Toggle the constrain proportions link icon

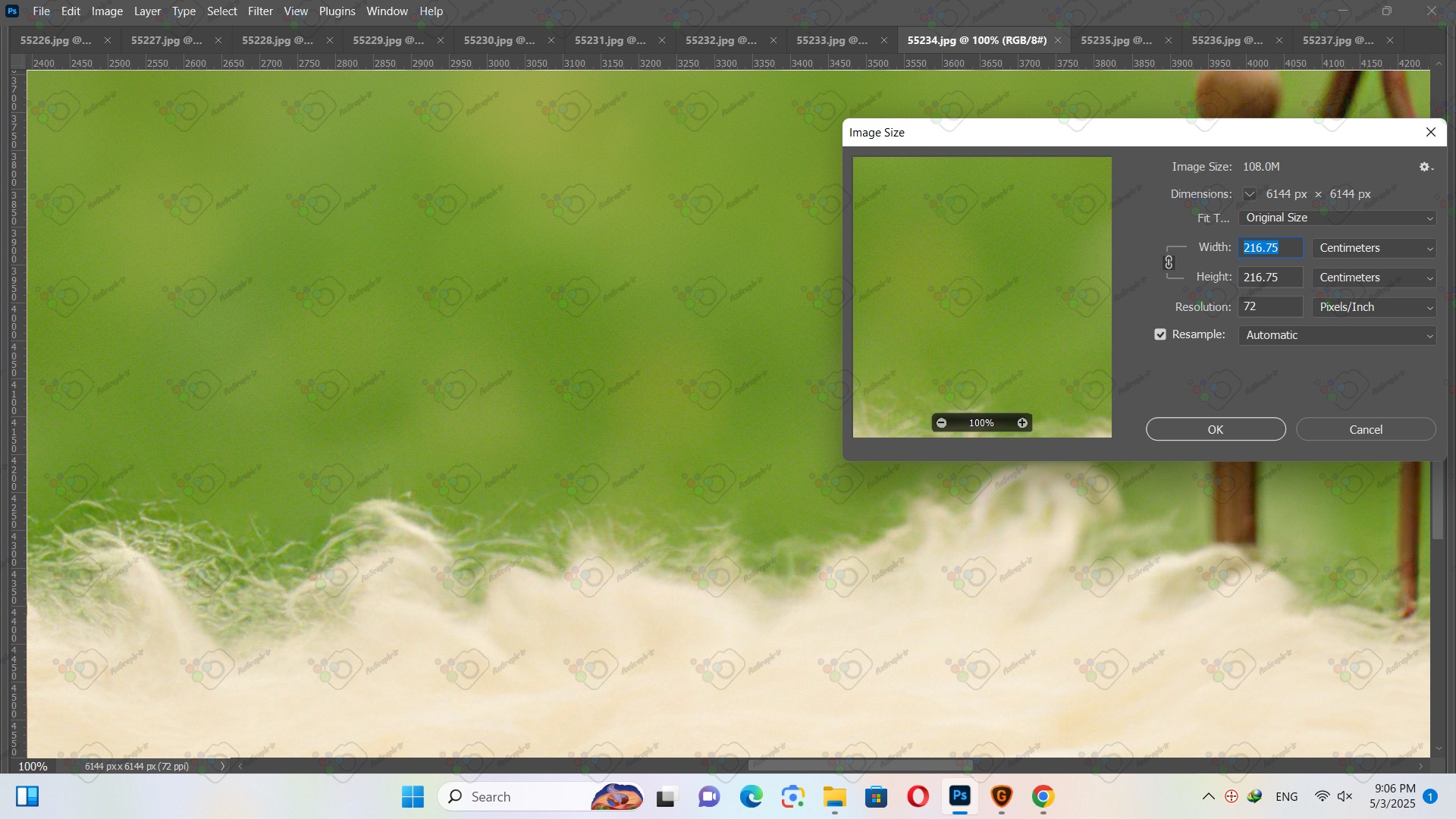[1169, 262]
